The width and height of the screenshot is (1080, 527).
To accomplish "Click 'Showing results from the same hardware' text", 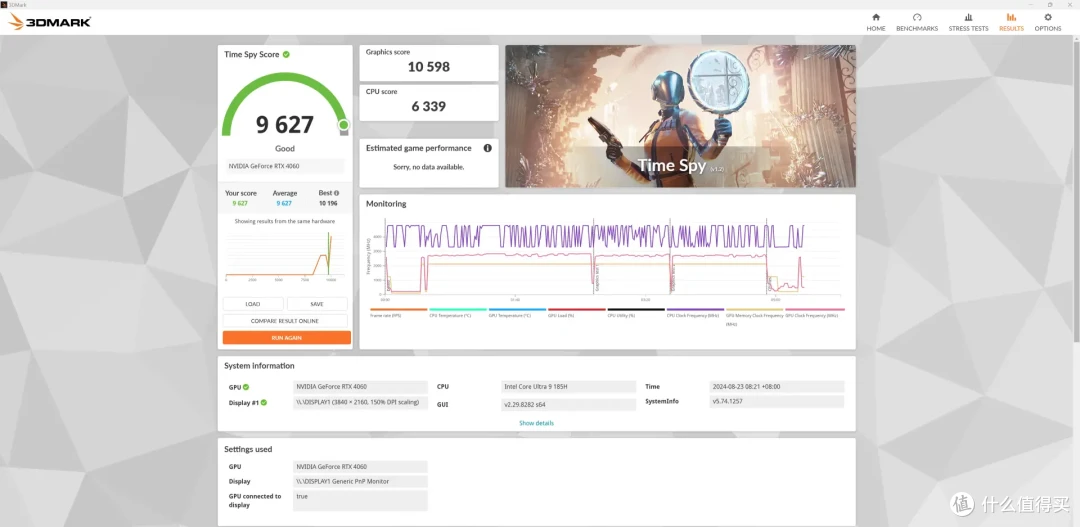I will click(x=285, y=221).
